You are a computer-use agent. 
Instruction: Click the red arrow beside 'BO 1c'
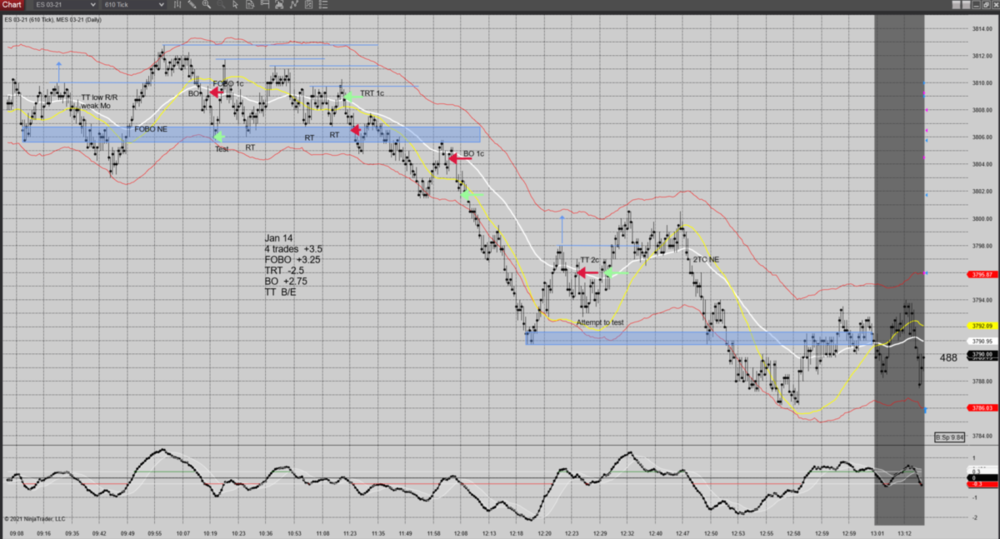point(459,157)
